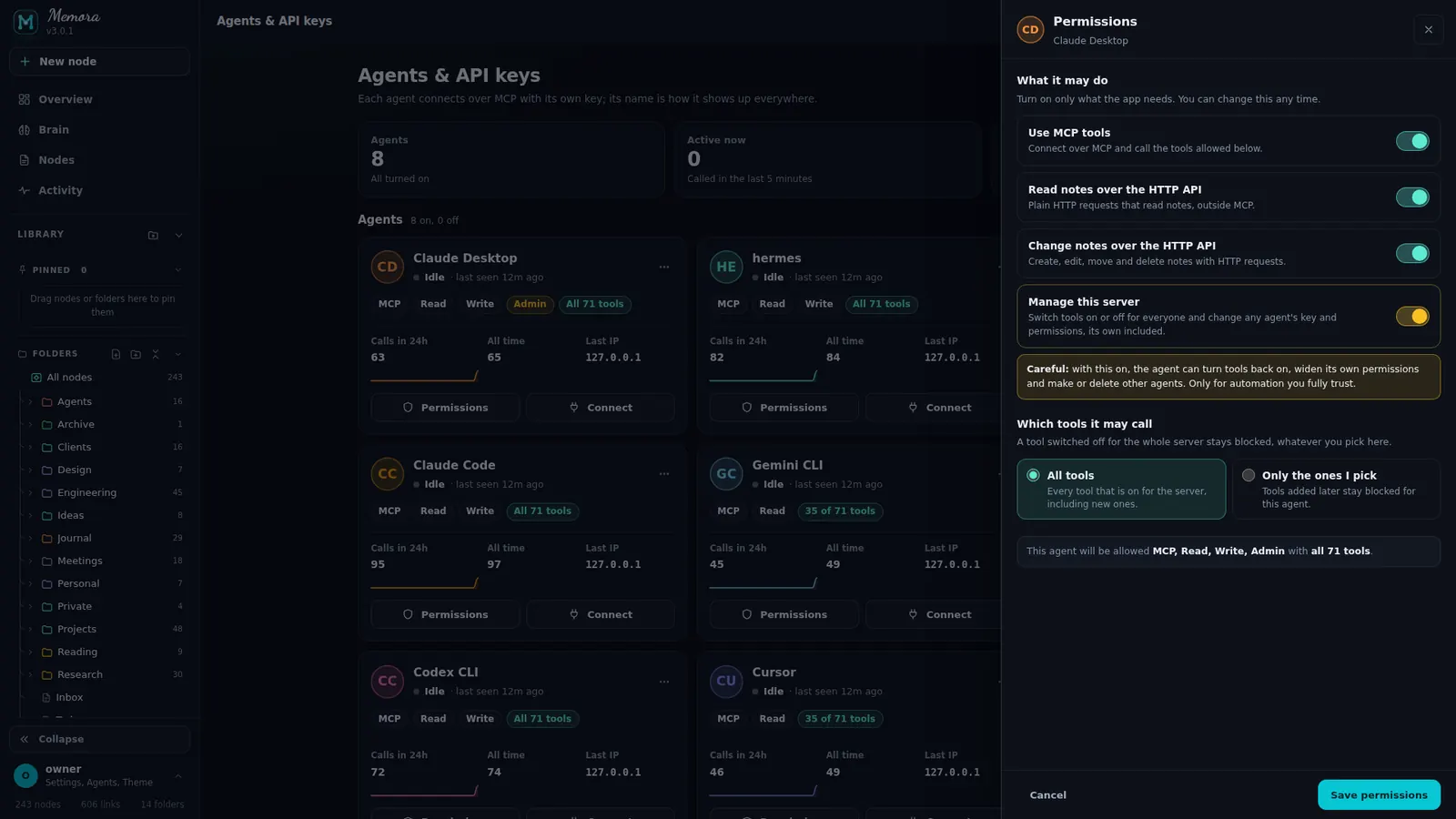Collapse the Pinned section chevron
Viewport: 1456px width, 819px height.
click(x=177, y=270)
